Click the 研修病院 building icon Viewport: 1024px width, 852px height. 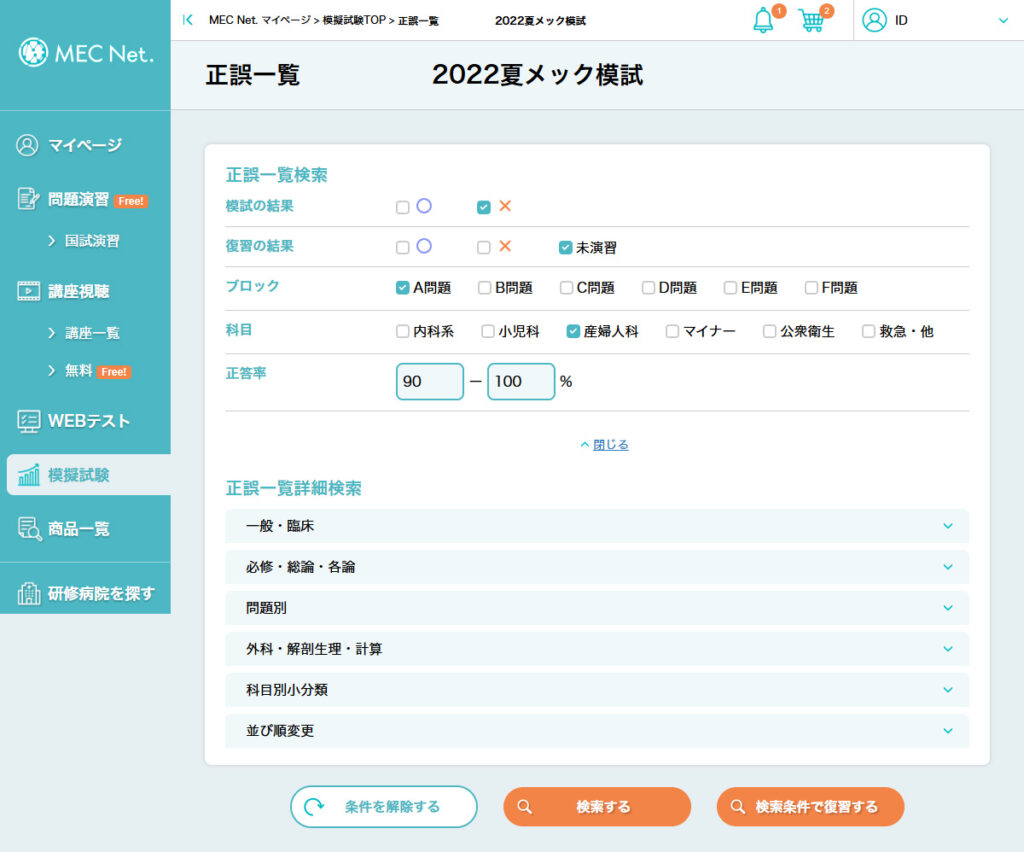[28, 593]
